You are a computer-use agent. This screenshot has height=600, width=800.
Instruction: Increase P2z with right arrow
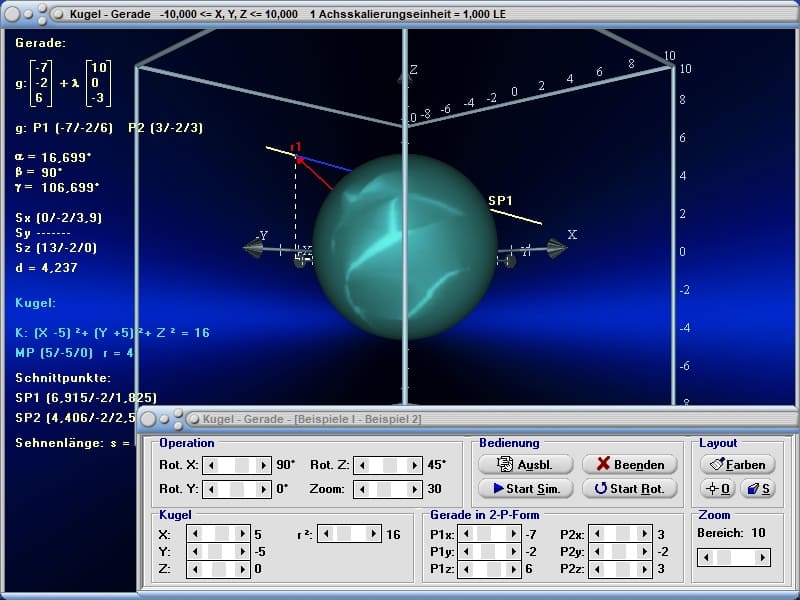[x=644, y=568]
